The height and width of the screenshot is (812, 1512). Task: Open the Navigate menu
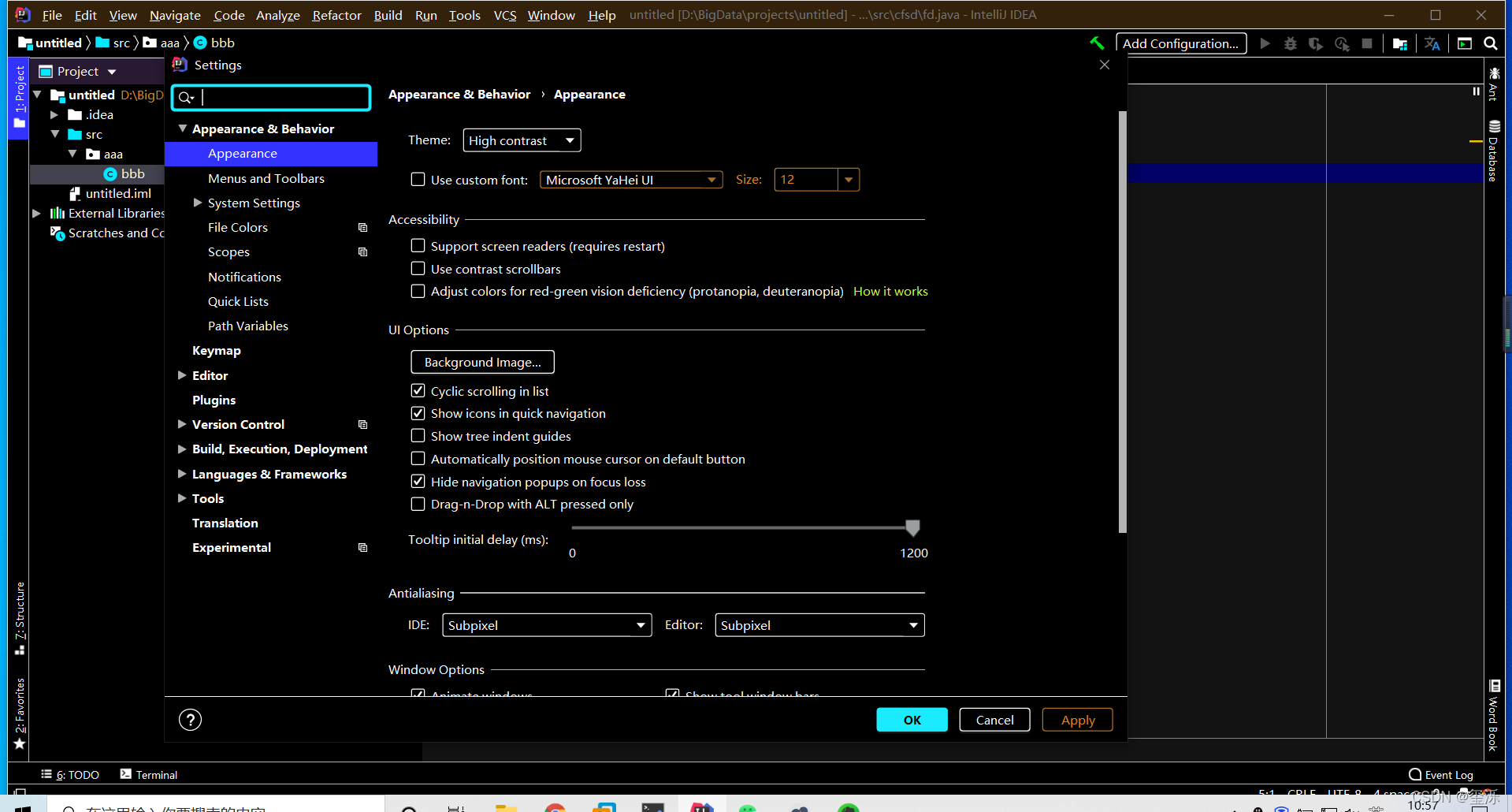pos(175,15)
